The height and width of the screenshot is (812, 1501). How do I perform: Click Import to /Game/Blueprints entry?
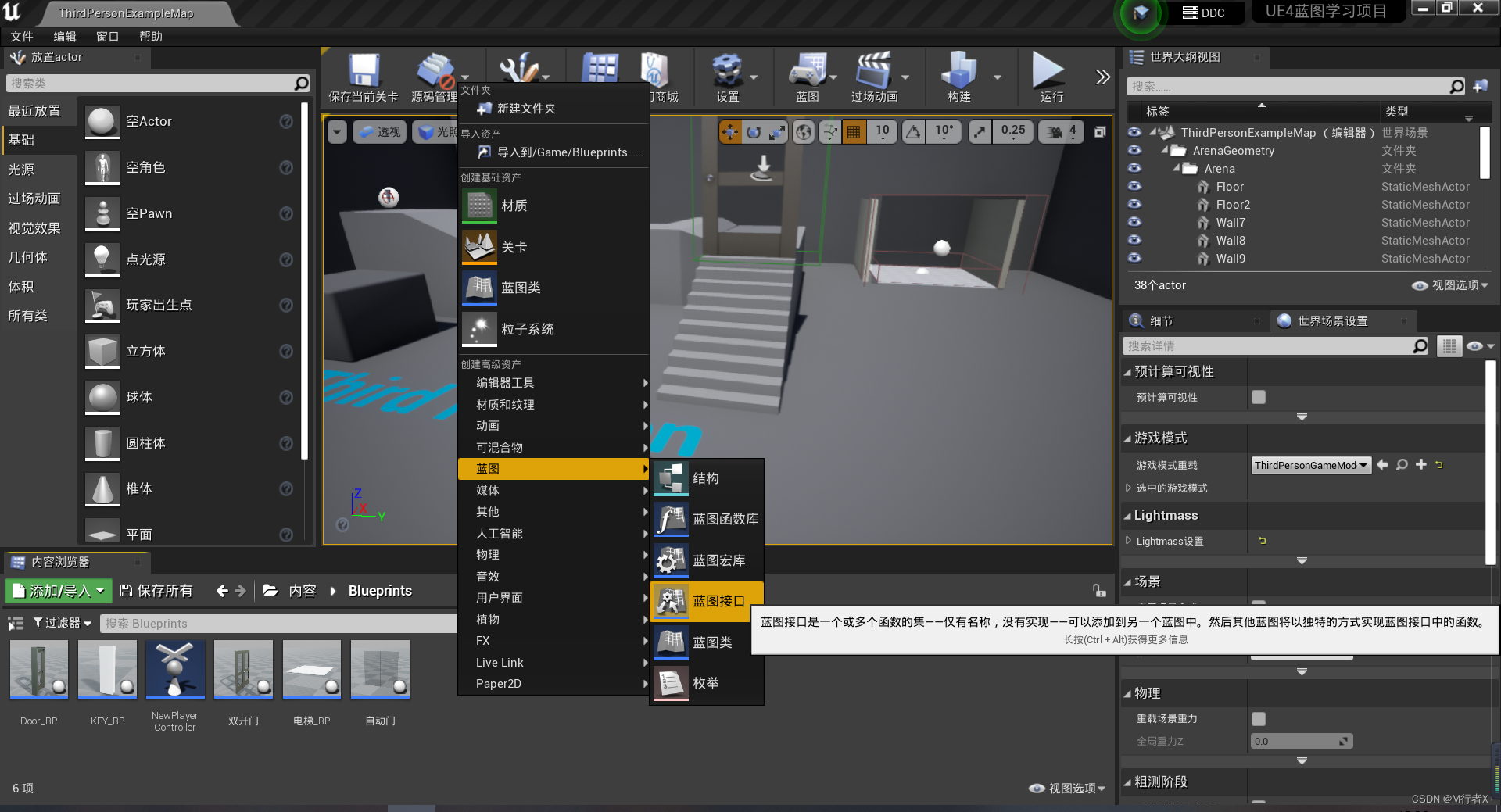coord(553,152)
